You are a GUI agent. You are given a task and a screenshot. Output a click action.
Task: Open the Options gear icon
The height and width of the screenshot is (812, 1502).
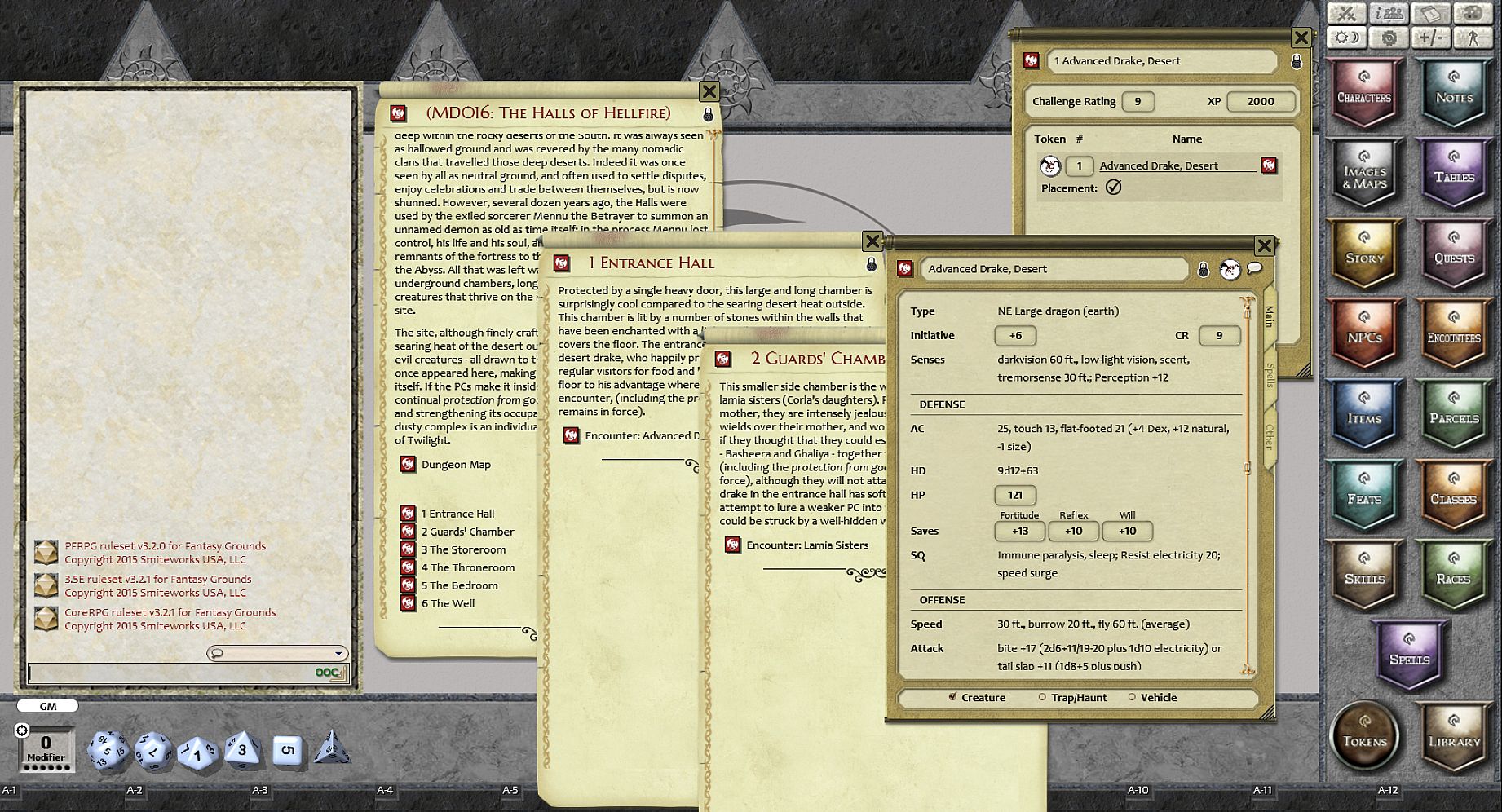pyautogui.click(x=1389, y=38)
